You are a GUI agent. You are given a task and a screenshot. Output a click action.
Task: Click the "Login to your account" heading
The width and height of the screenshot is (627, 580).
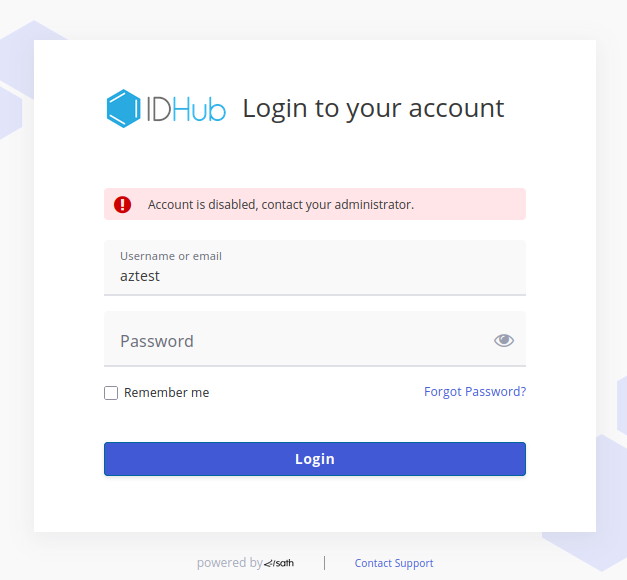pos(373,108)
